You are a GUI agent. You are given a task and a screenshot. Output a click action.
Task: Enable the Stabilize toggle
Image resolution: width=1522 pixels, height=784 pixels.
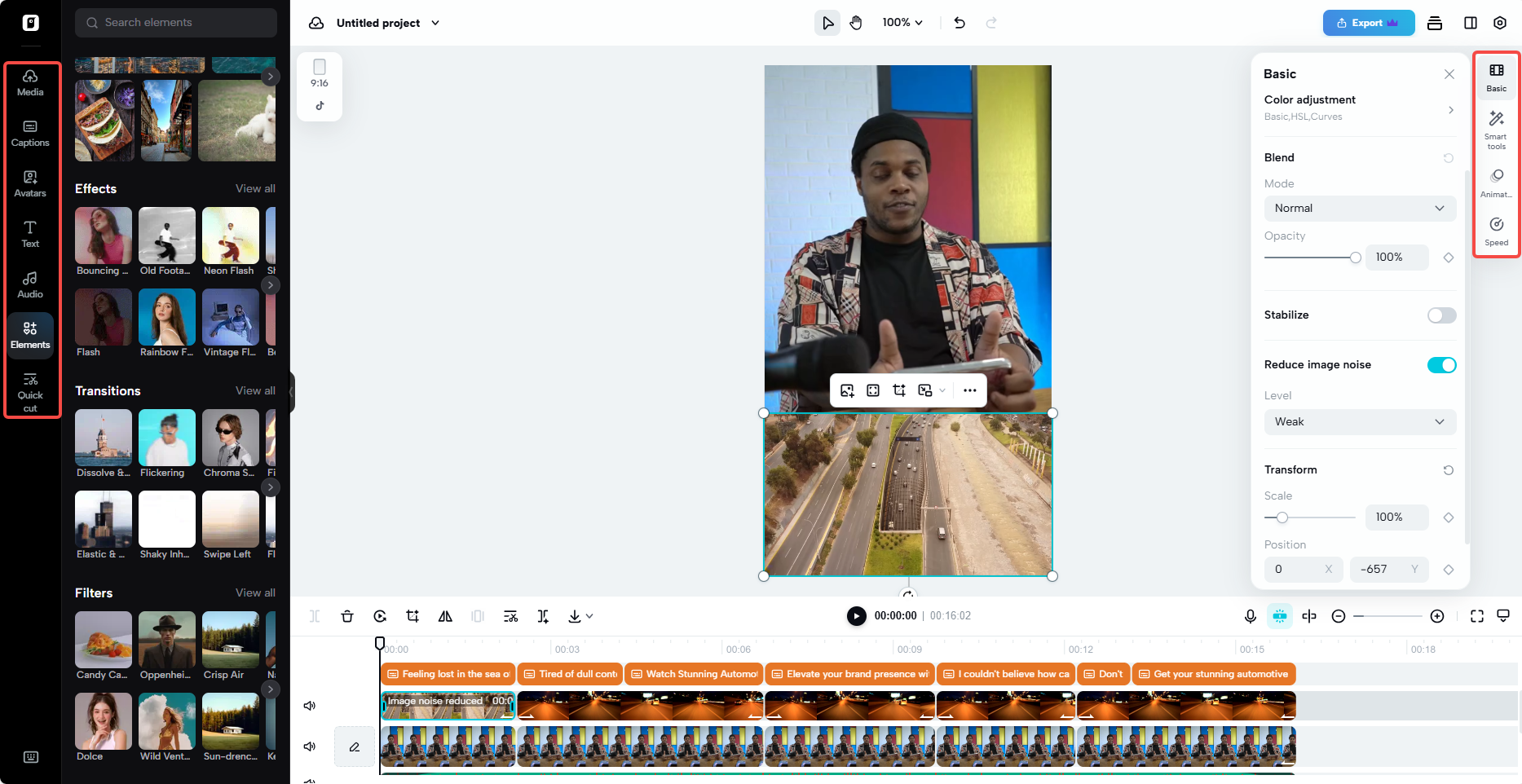coord(1441,315)
